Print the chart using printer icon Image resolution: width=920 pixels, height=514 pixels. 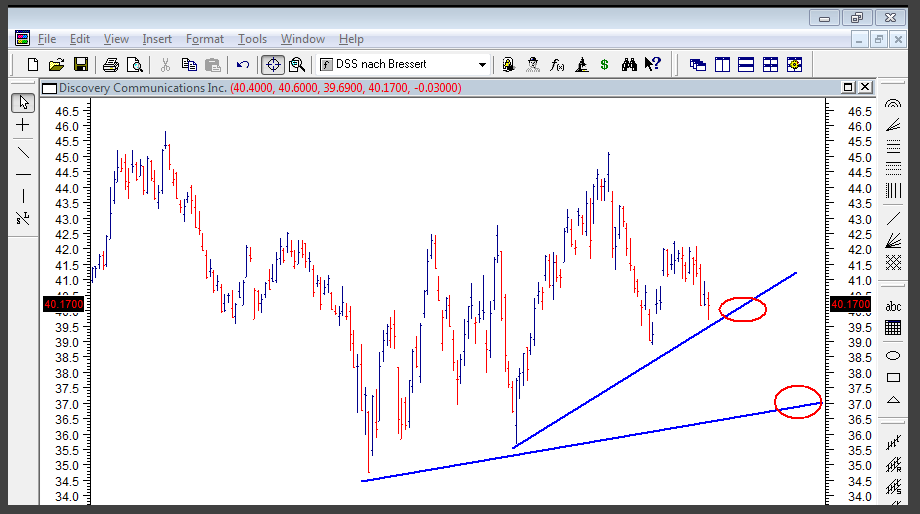(111, 65)
